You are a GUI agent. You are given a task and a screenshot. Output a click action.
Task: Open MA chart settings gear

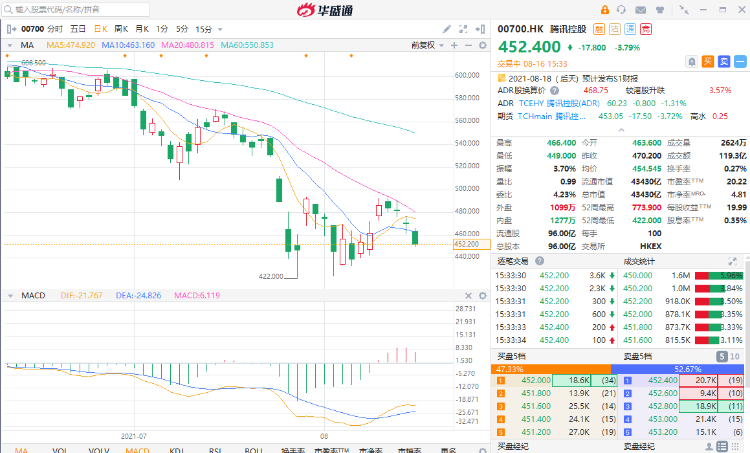483,45
